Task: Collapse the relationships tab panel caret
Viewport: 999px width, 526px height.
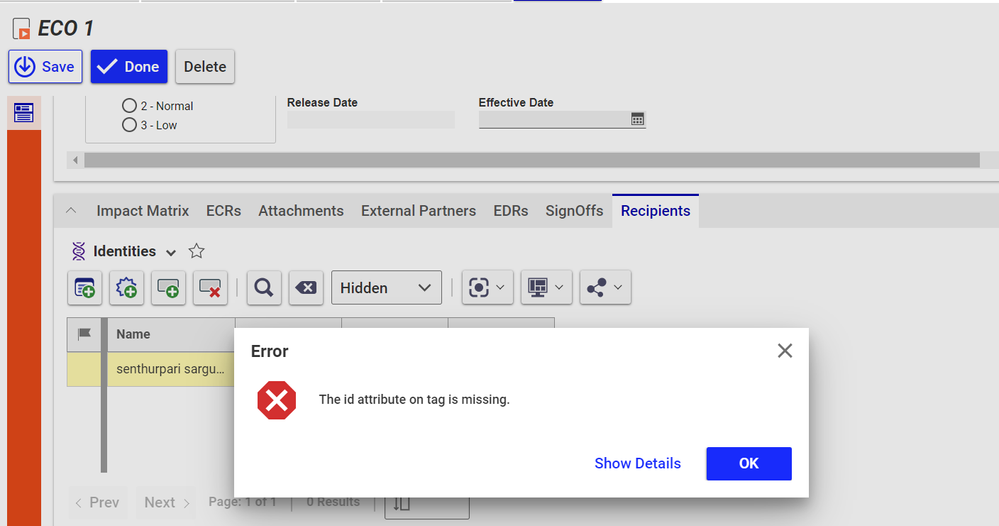Action: coord(70,211)
